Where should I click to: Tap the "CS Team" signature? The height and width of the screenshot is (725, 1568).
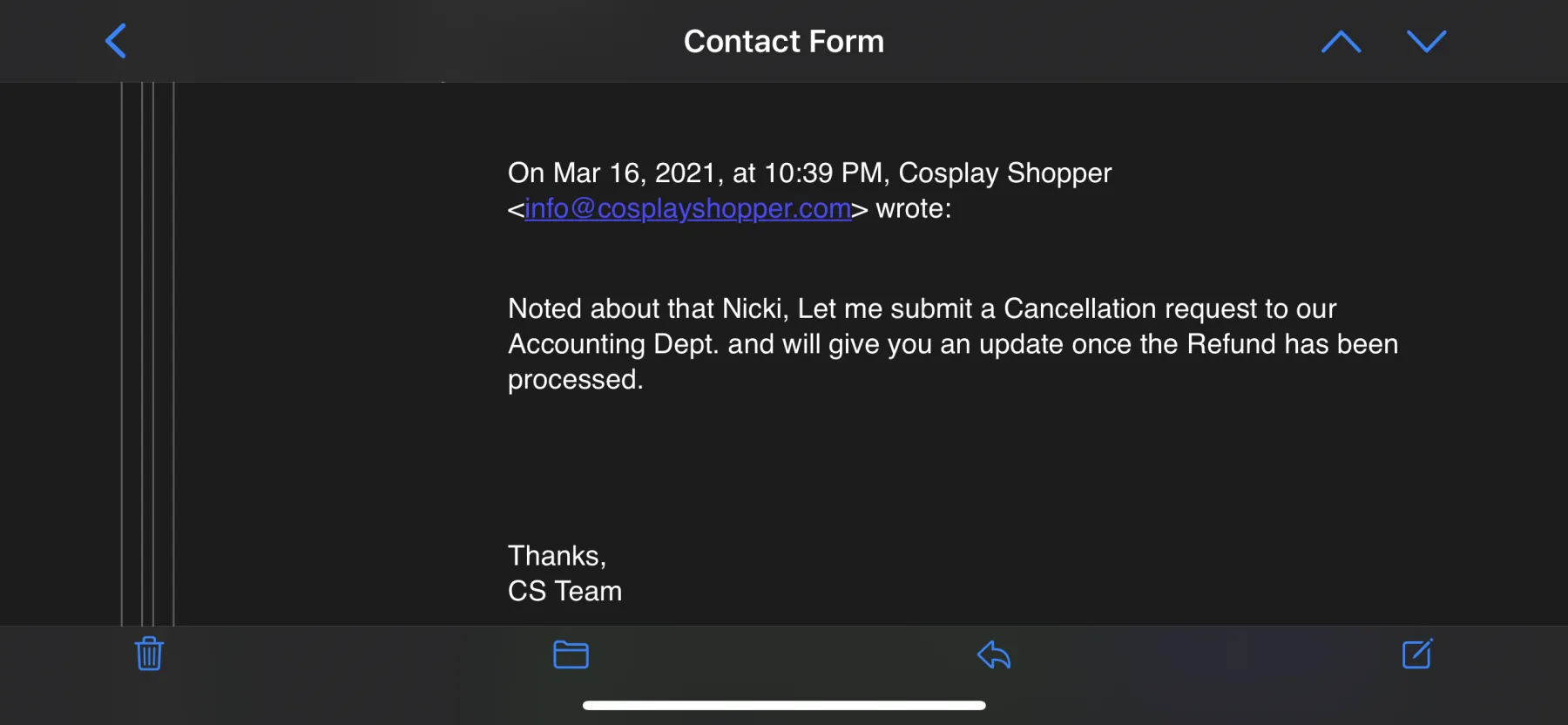click(x=564, y=592)
